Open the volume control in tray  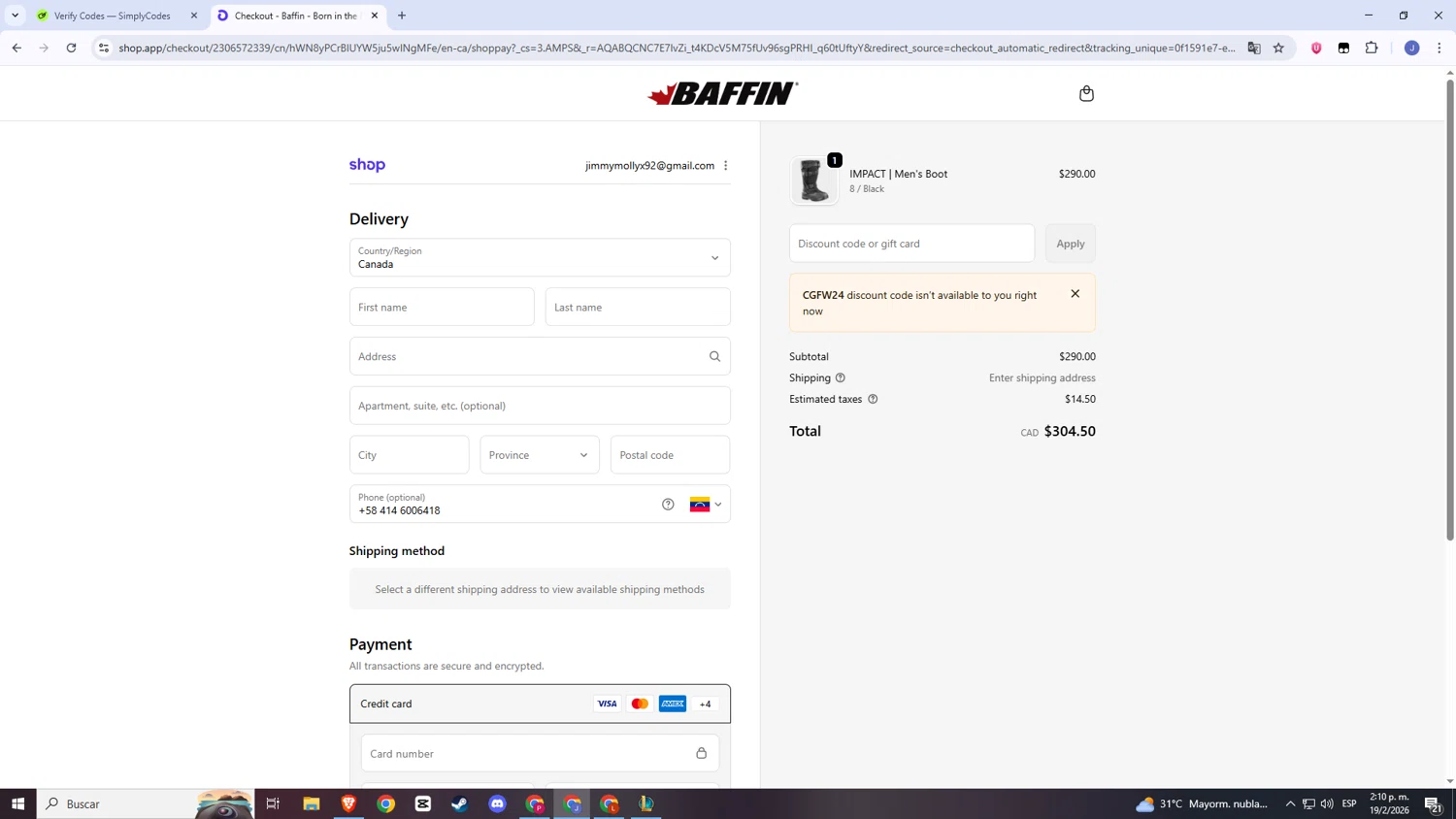pyautogui.click(x=1327, y=803)
